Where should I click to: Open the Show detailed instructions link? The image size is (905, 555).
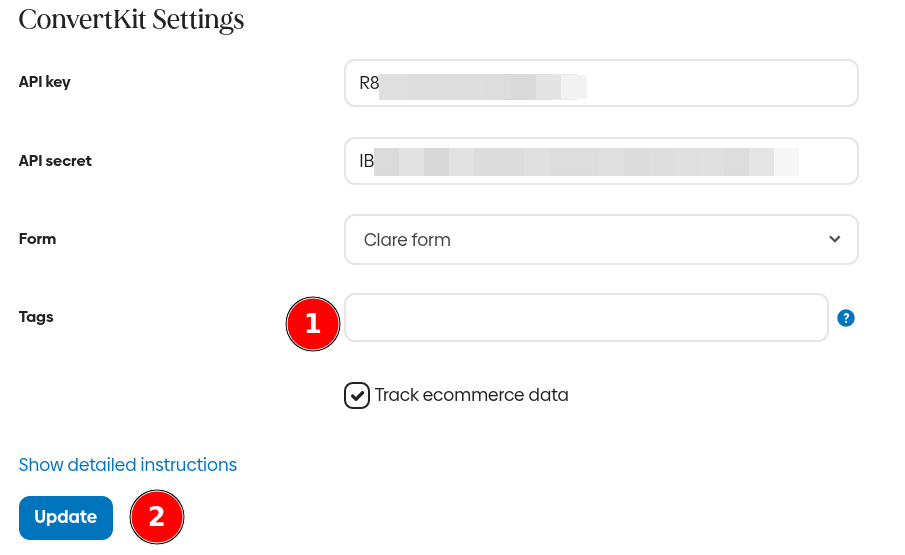(128, 465)
